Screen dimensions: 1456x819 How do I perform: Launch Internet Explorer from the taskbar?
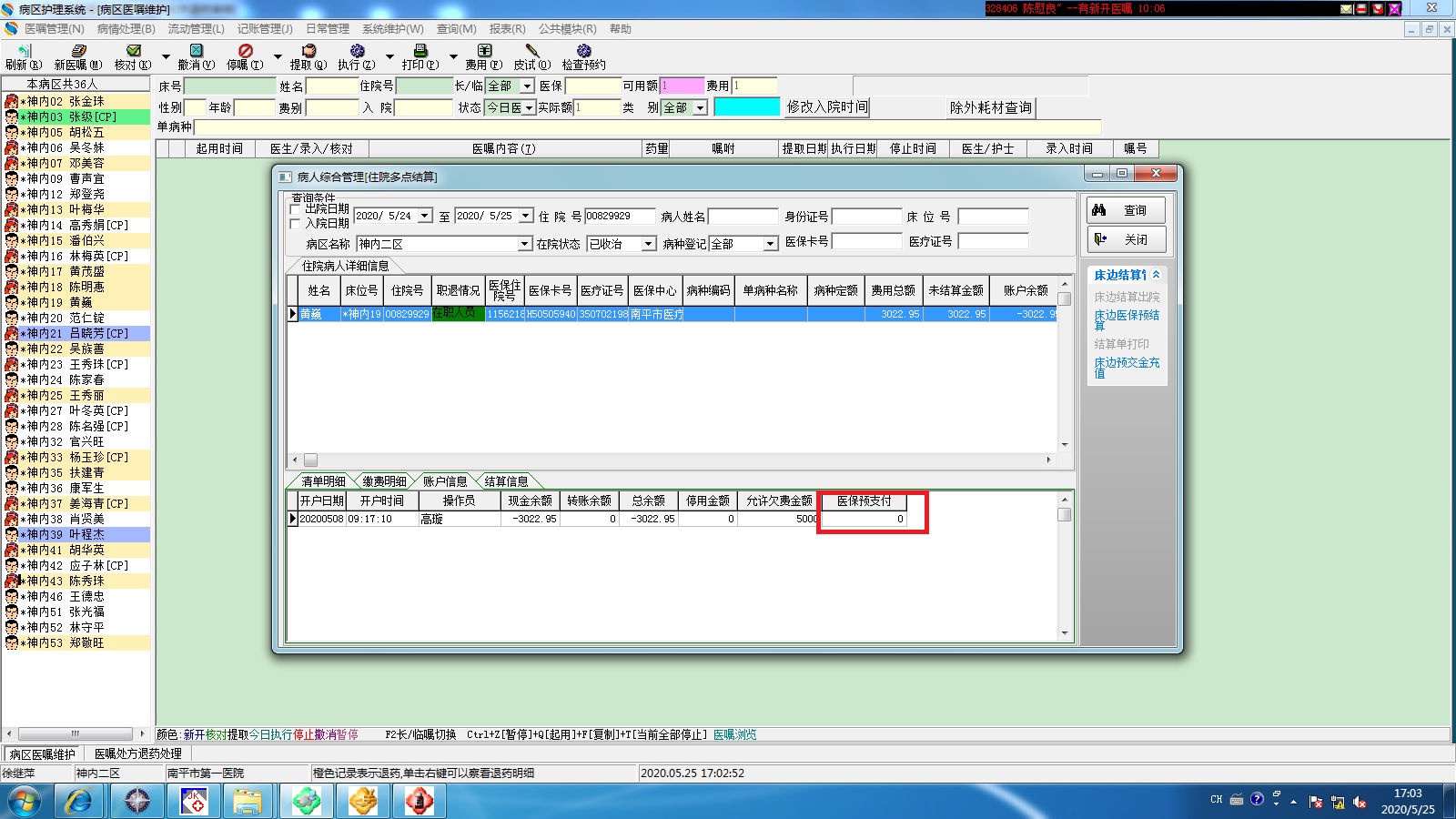[x=80, y=802]
